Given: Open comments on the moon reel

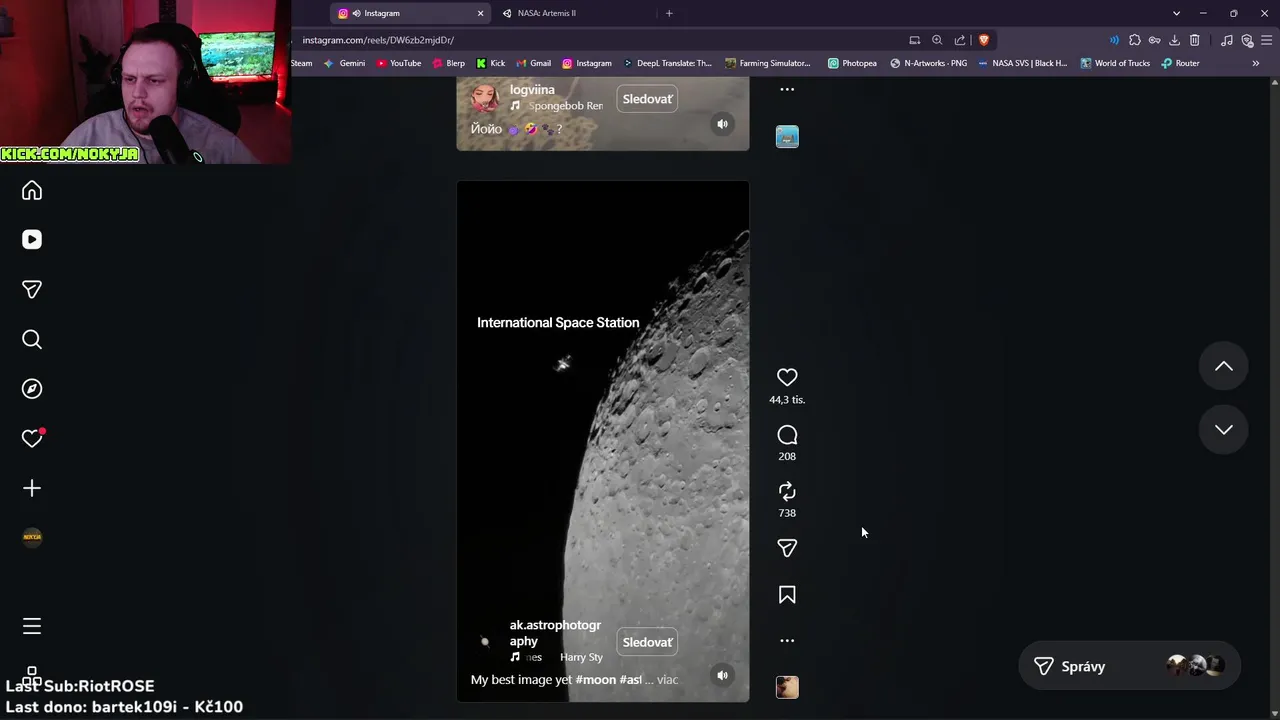Looking at the screenshot, I should (x=787, y=435).
